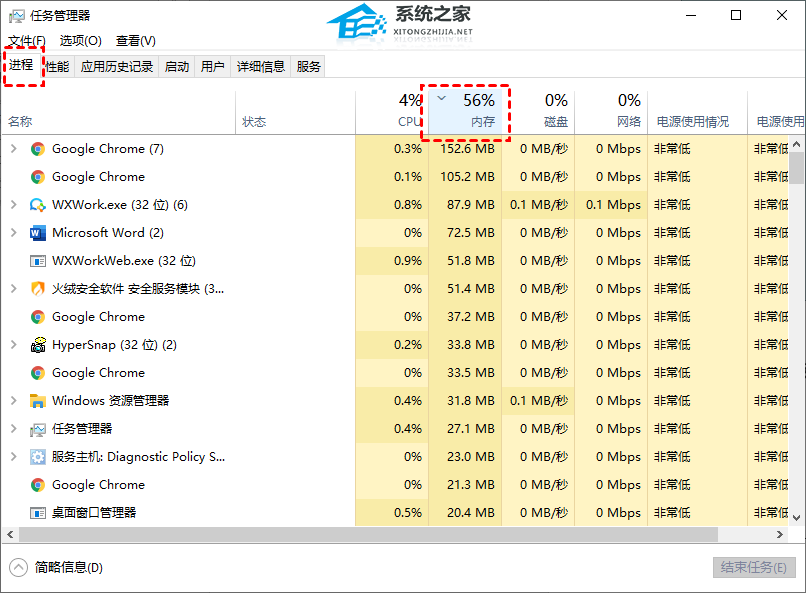Screen dimensions: 806x593
Task: Click the Chrome icon of Google Chrome (7)
Action: [x=38, y=149]
